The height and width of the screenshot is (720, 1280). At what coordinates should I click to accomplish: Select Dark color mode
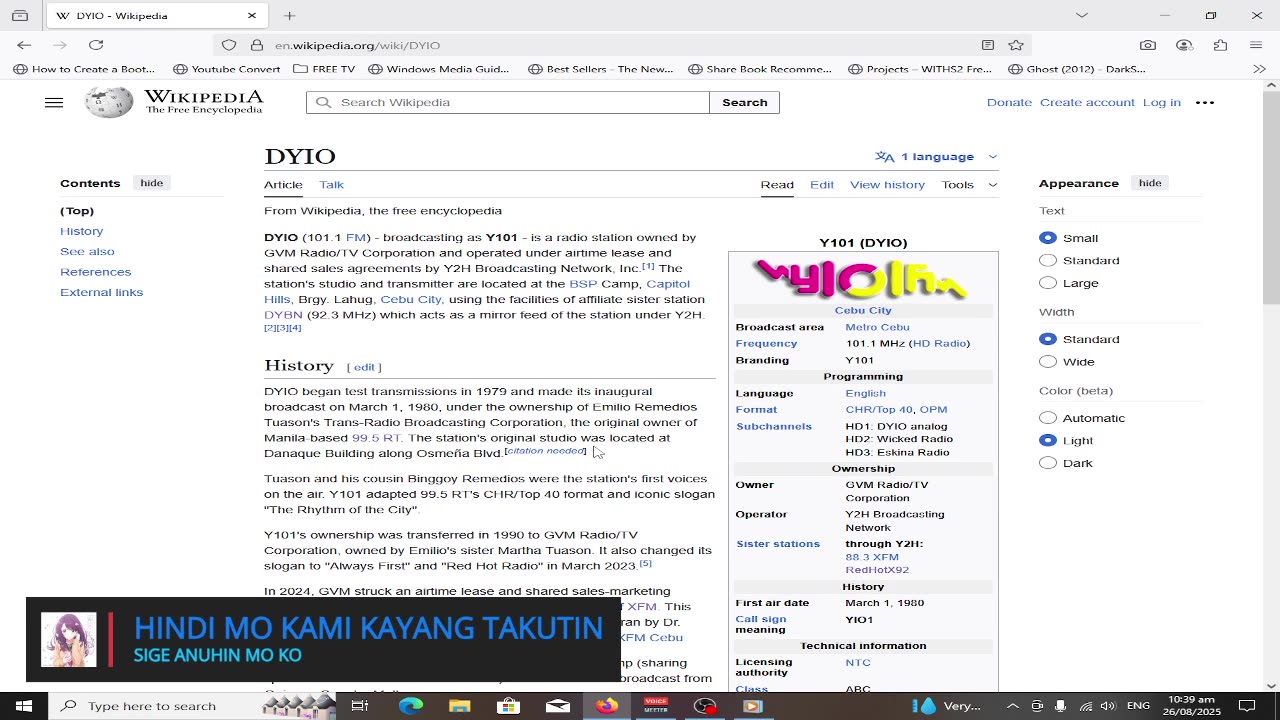point(1048,463)
